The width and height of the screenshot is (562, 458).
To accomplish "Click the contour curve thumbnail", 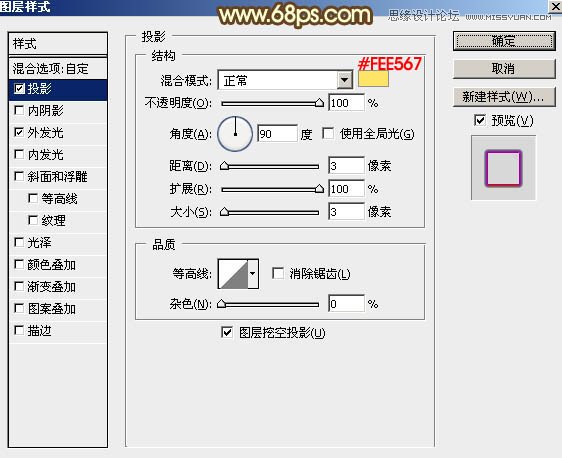I will [233, 274].
